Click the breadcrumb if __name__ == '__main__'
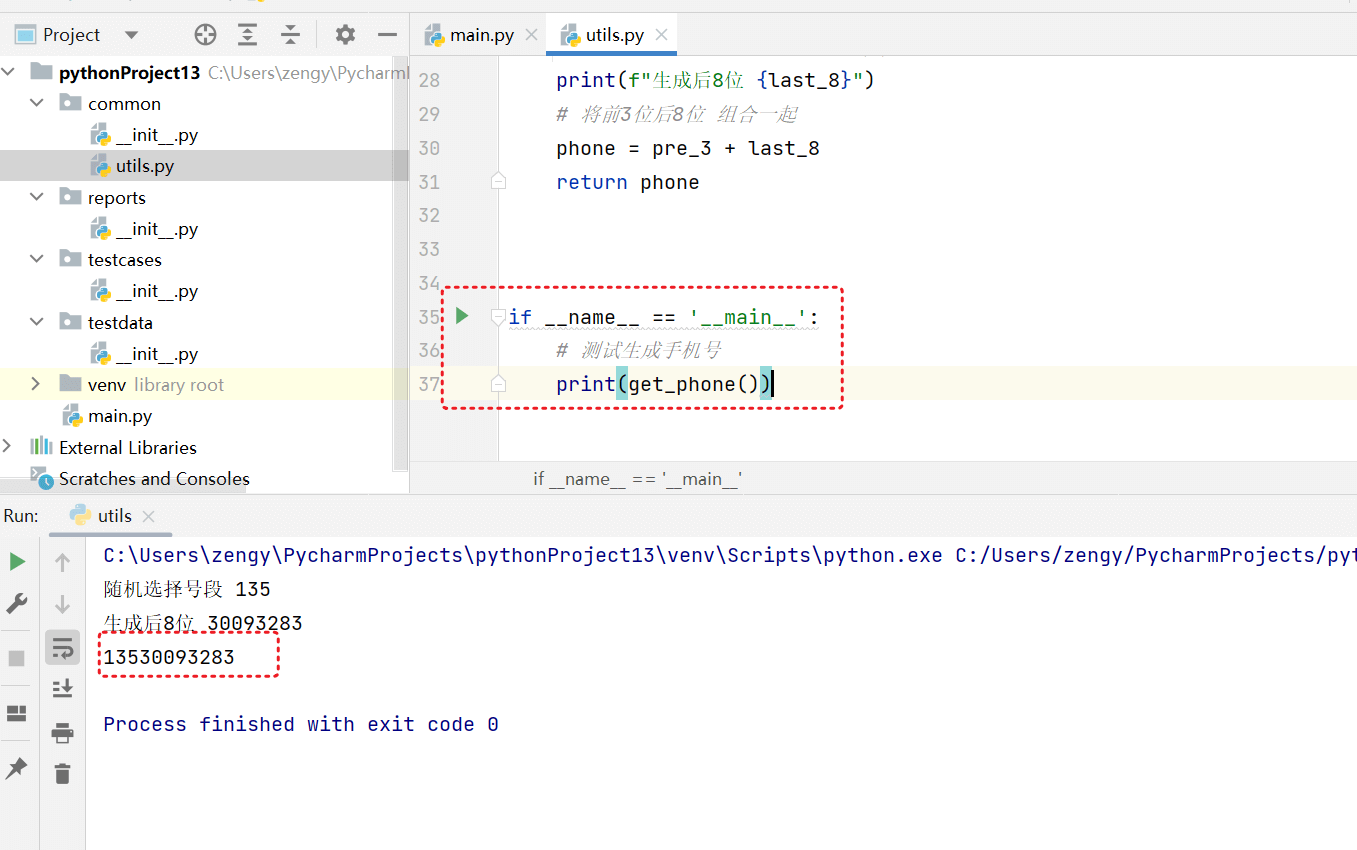This screenshot has height=850, width=1357. coord(638,479)
